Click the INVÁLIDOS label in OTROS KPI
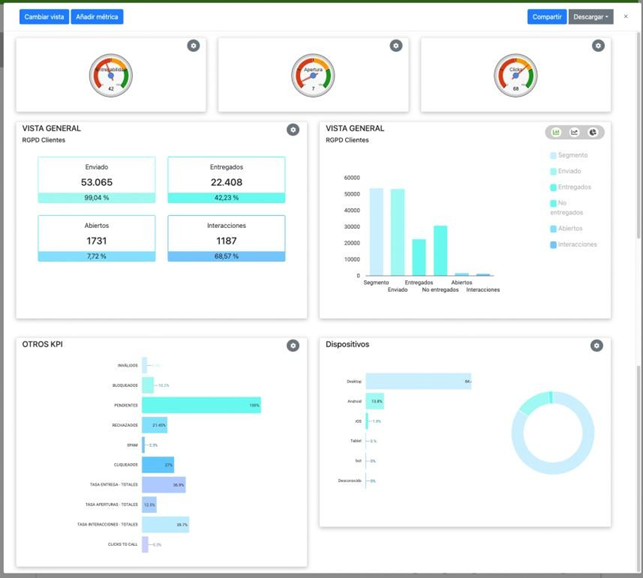The height and width of the screenshot is (578, 643). coord(128,366)
